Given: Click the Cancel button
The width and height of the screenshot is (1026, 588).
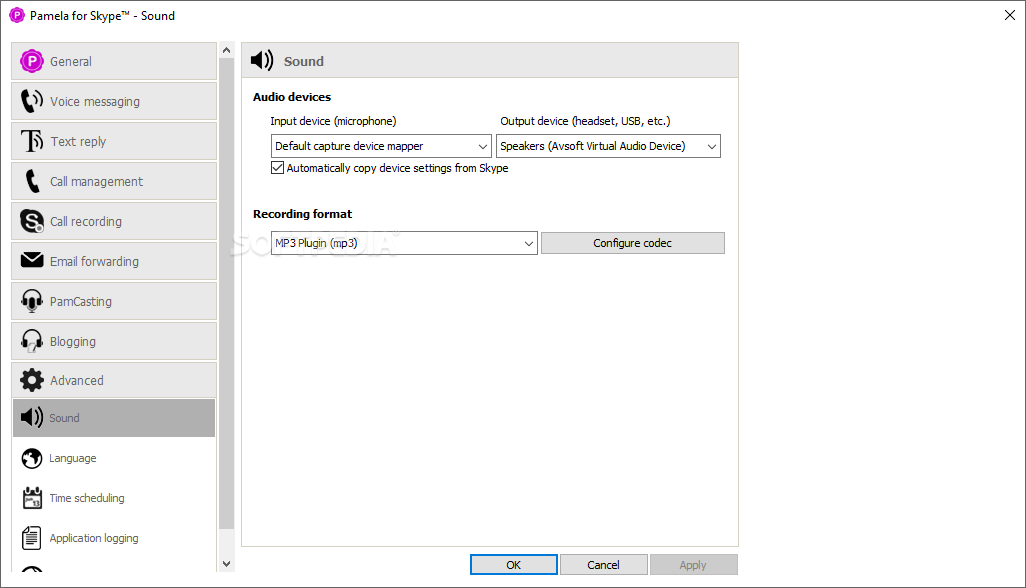Looking at the screenshot, I should click(603, 564).
